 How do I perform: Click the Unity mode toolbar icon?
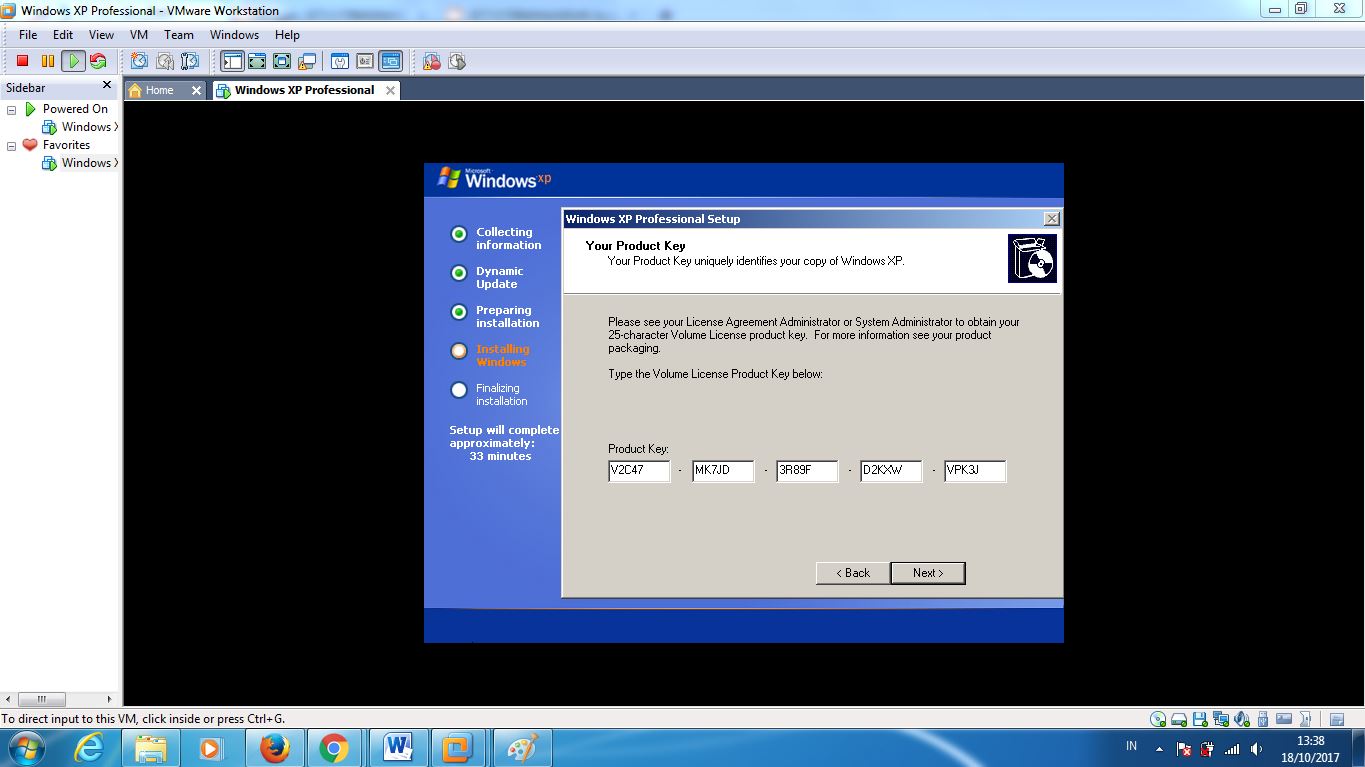click(307, 62)
